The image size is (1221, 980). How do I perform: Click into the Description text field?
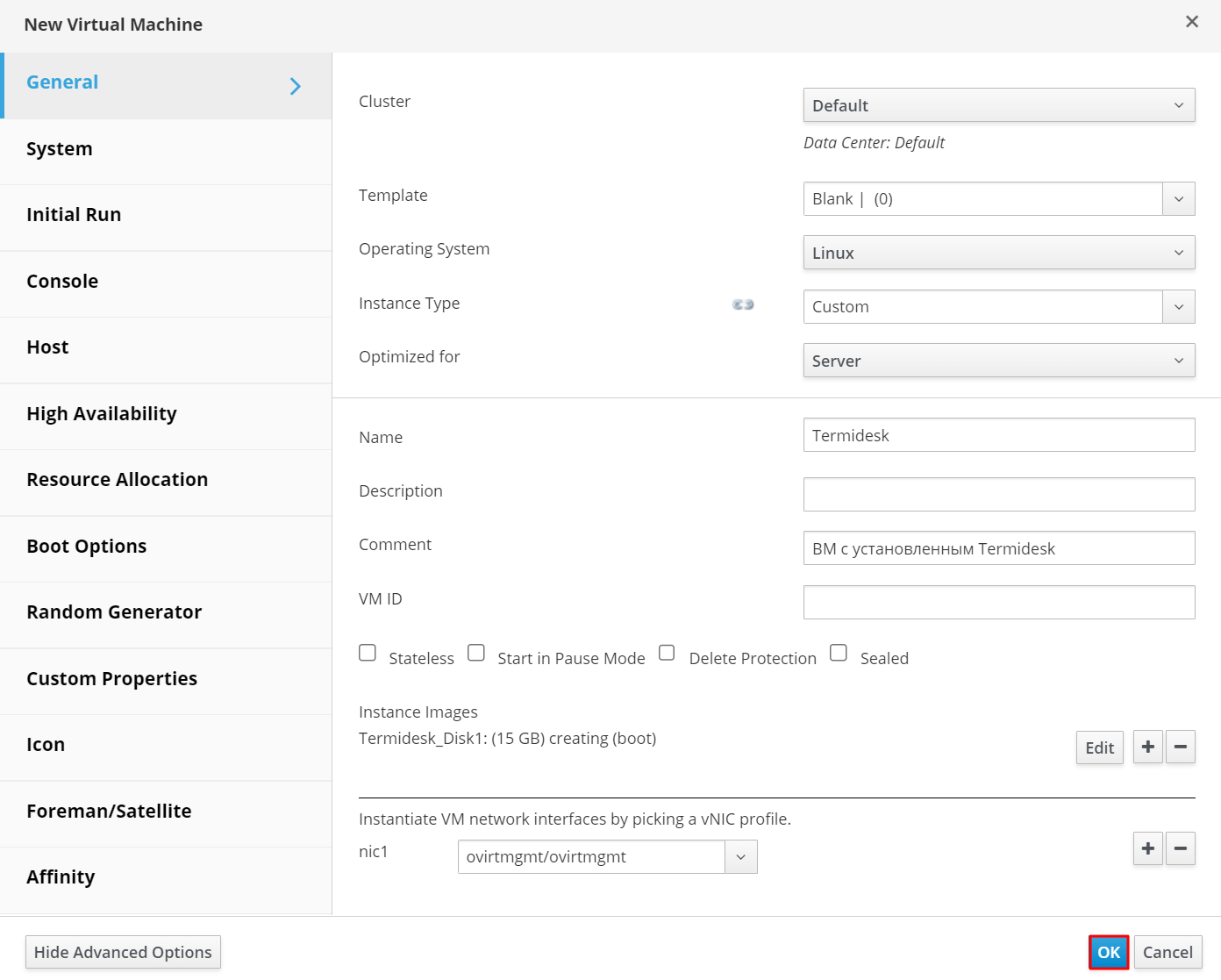998,494
